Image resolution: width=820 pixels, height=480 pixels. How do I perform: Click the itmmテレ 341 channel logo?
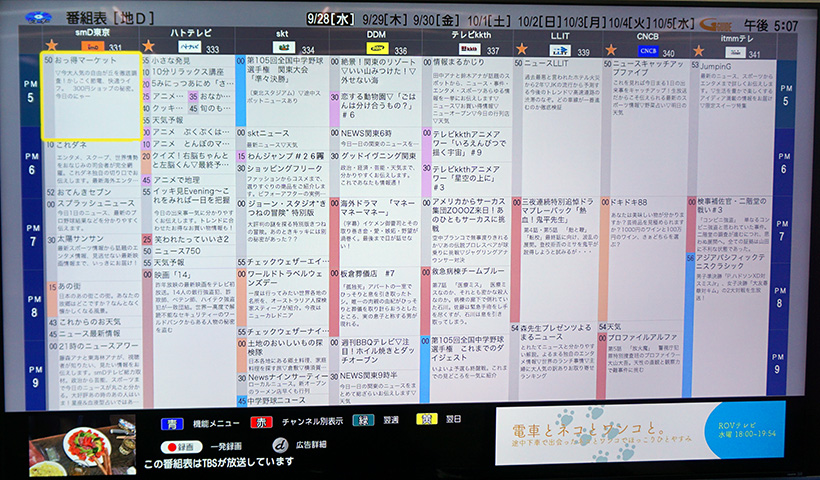(x=735, y=52)
